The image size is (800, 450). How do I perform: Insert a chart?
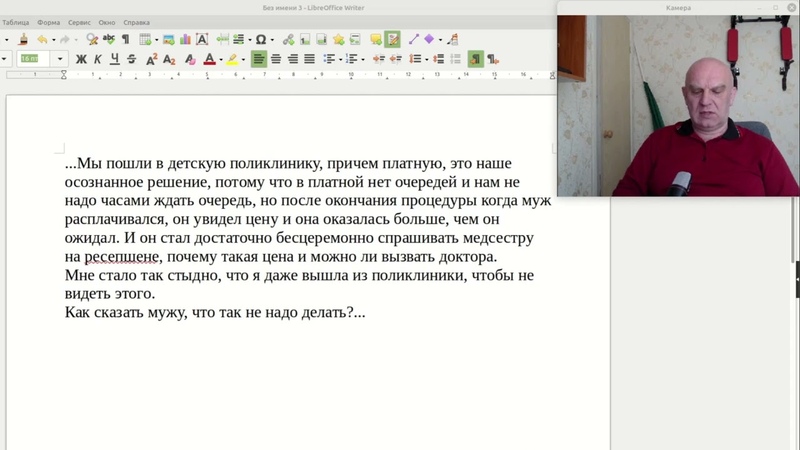click(185, 39)
